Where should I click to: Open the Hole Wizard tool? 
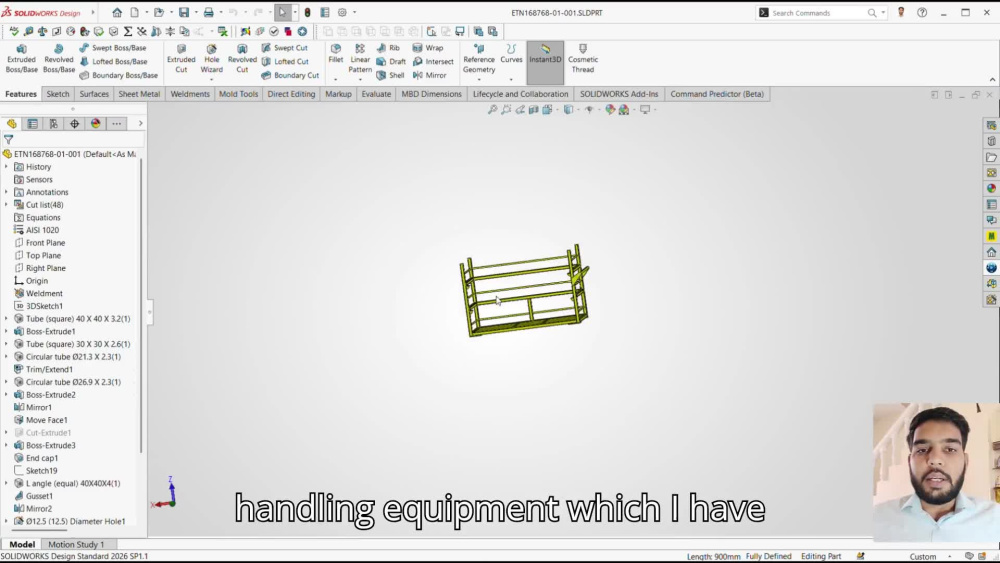coord(212,59)
